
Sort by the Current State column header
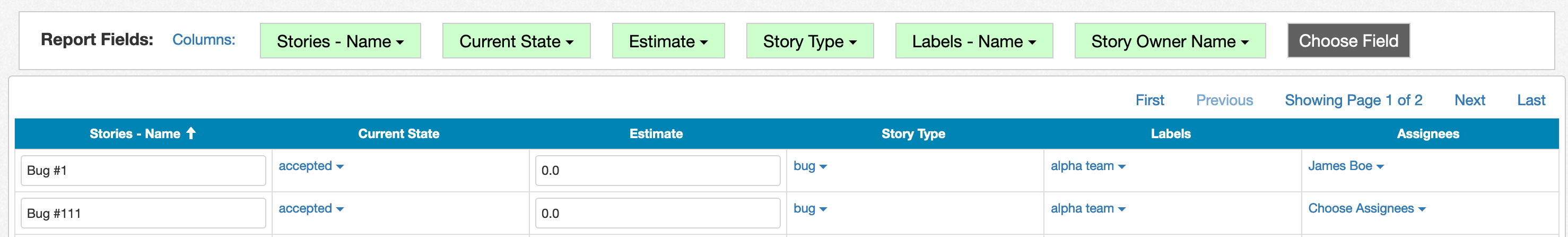(399, 134)
